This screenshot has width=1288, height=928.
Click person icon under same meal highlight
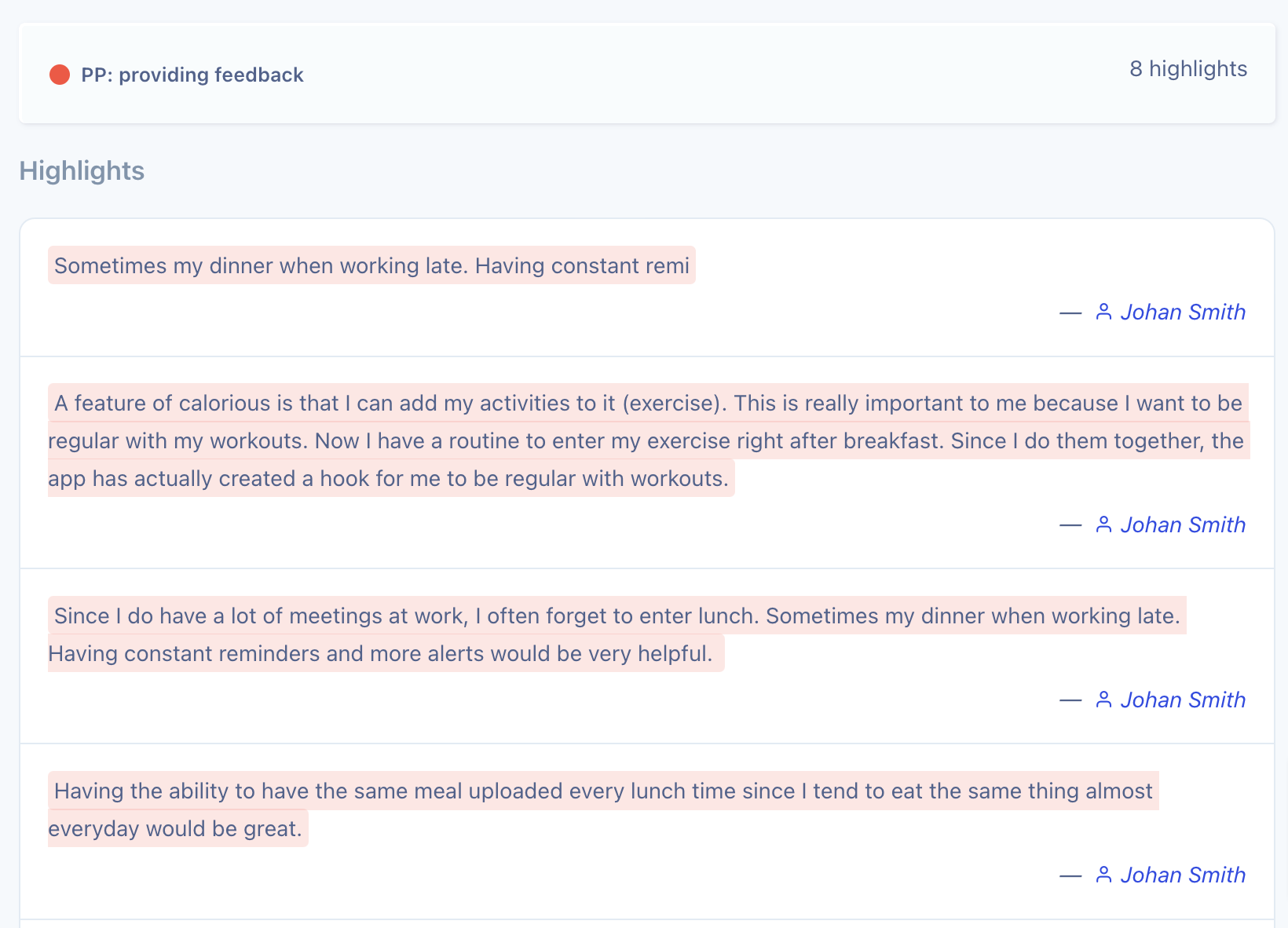[x=1103, y=875]
